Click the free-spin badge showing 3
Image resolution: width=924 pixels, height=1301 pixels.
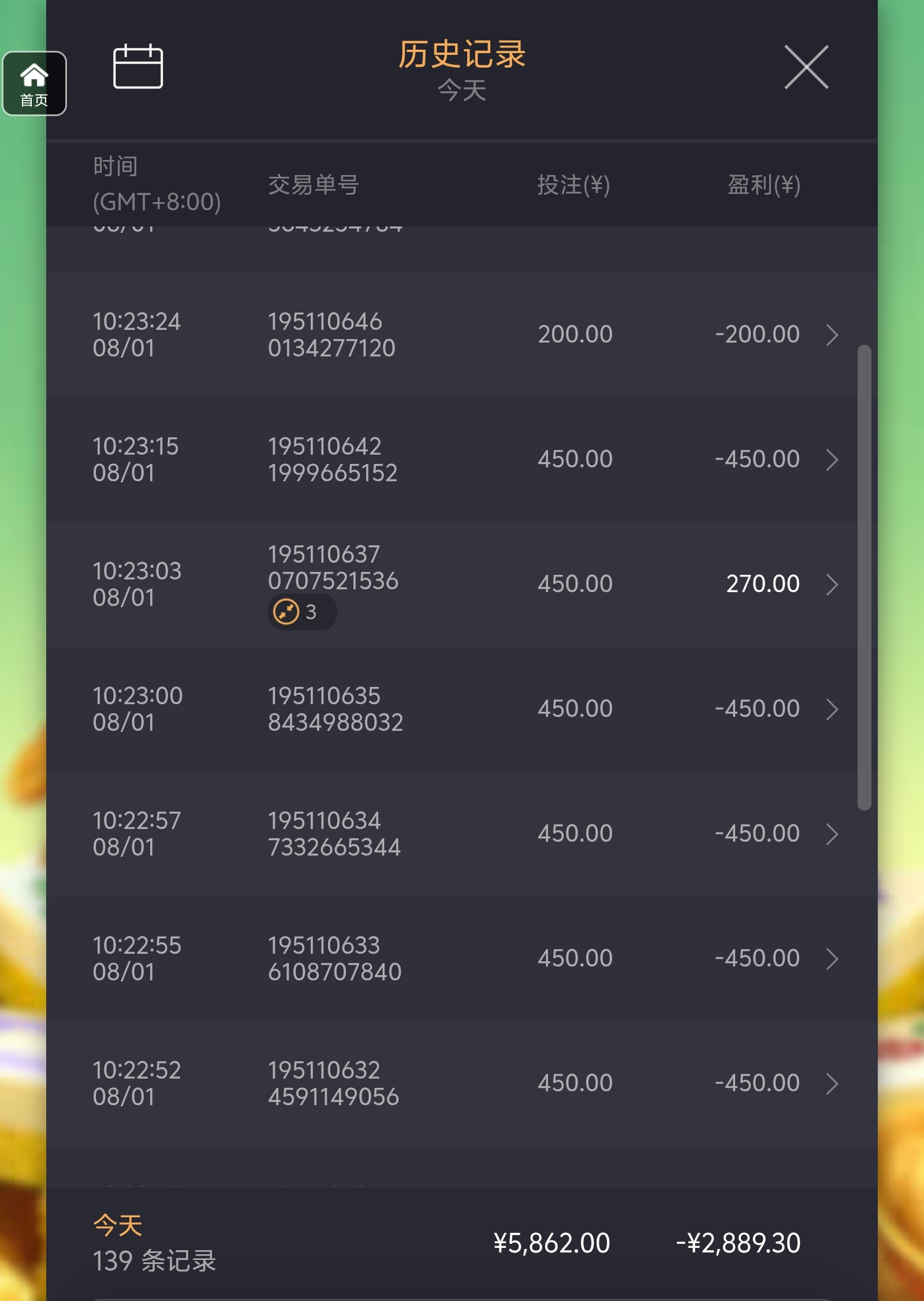click(x=301, y=612)
